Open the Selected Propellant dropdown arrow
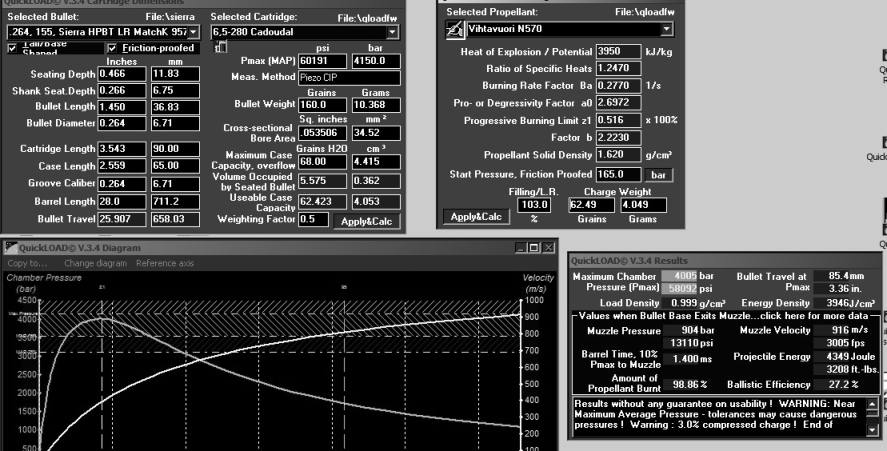This screenshot has width=887, height=451. pos(666,29)
